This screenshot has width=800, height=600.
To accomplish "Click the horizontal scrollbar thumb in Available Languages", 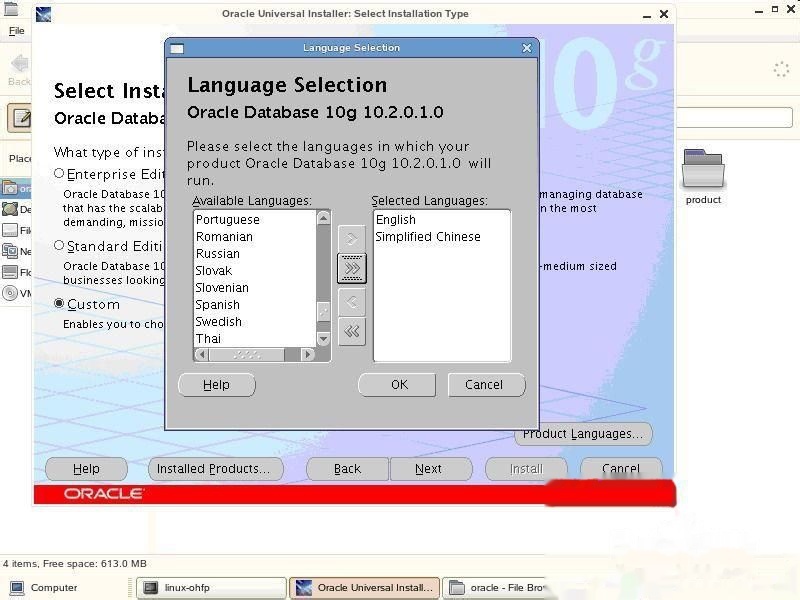I will pos(247,354).
